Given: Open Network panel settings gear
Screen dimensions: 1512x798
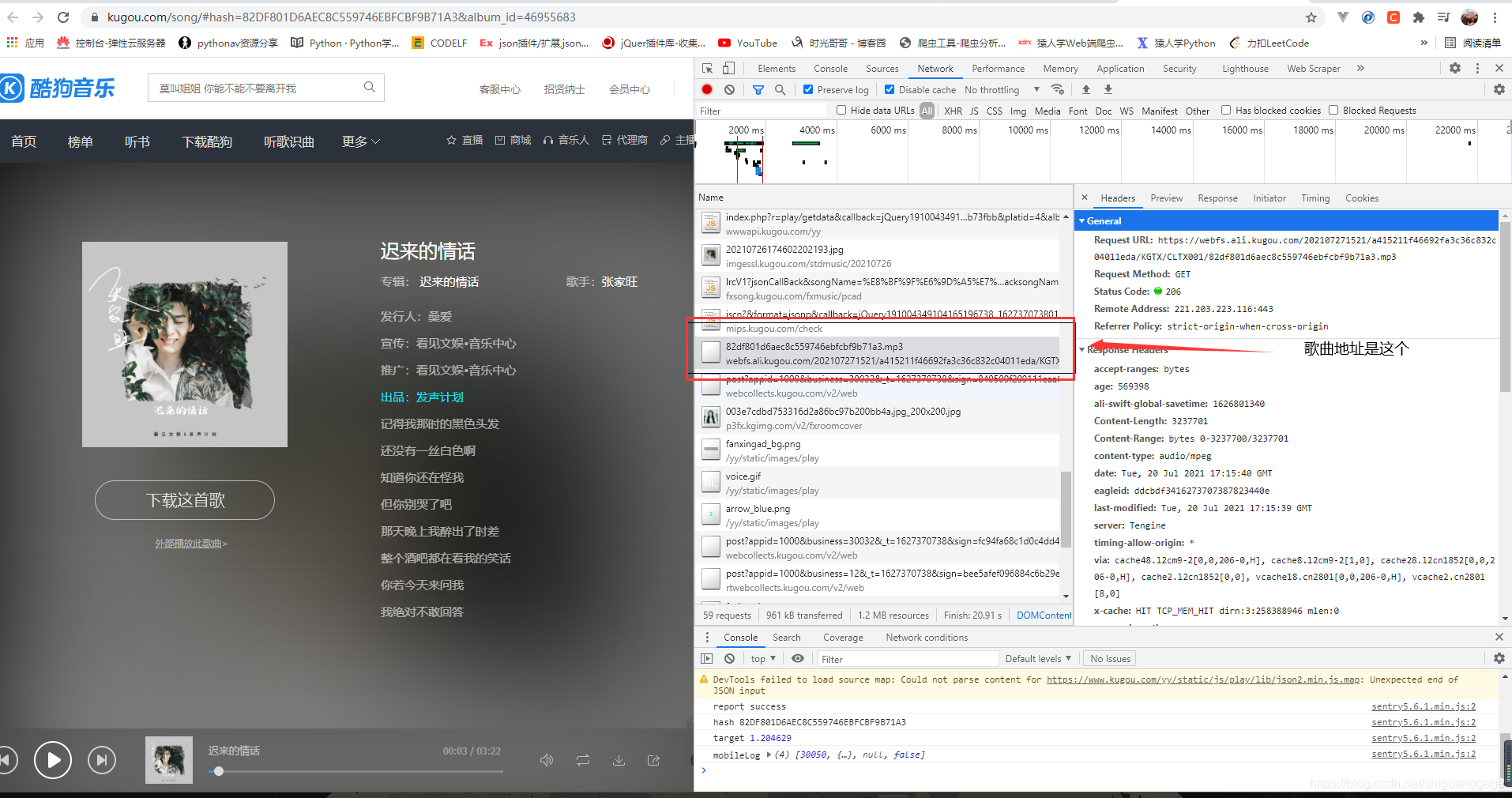Looking at the screenshot, I should point(1499,90).
